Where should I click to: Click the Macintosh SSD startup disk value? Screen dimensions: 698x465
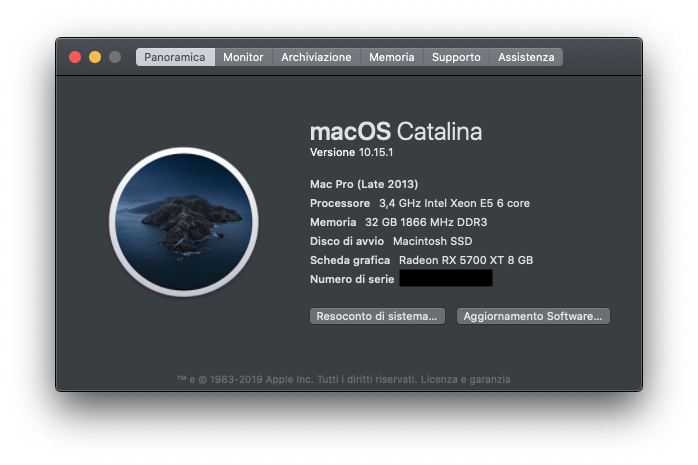pyautogui.click(x=432, y=241)
